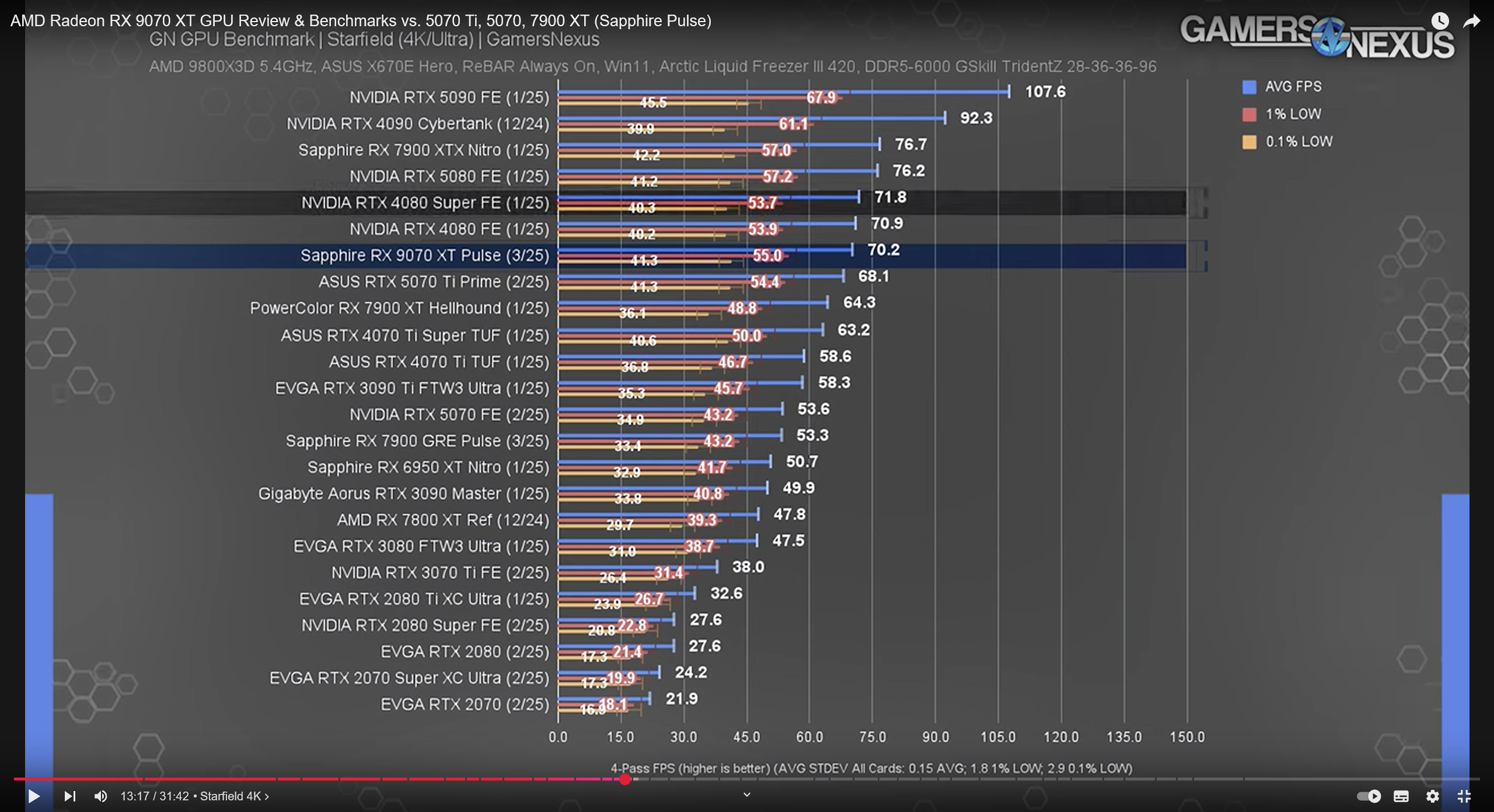Click the NVIDIA RTX 3070 Ti FE label
1494x812 pixels.
point(440,573)
